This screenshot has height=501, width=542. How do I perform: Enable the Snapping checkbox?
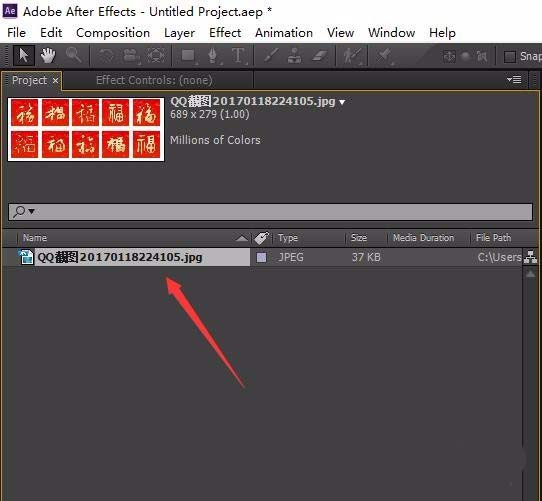click(510, 57)
